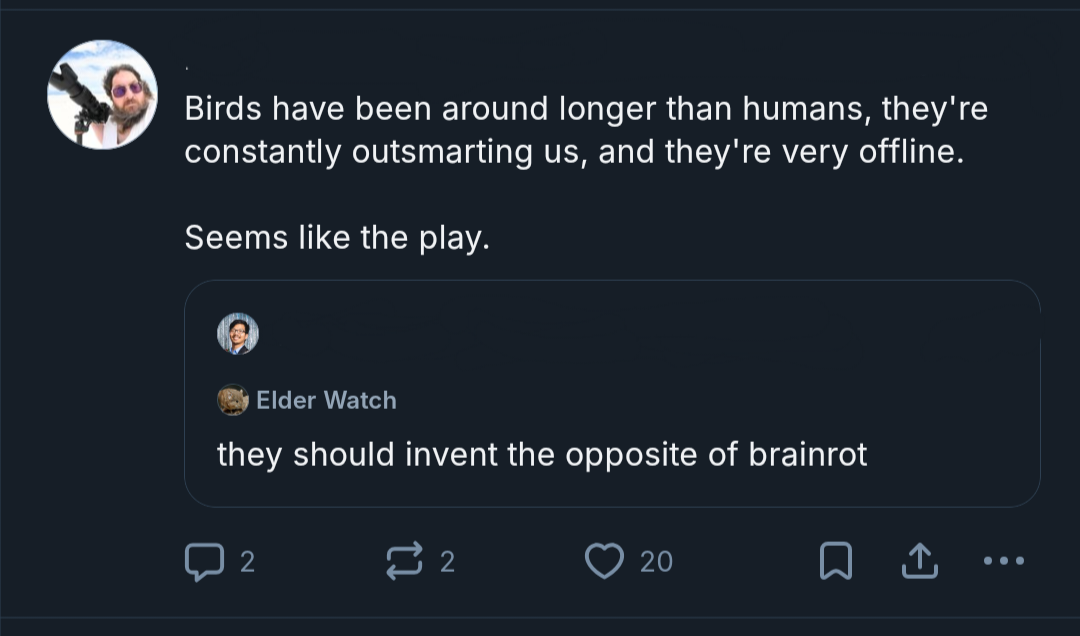Click the quoted post author's small avatar
Viewport: 1080px width, 636px height.
click(x=238, y=334)
